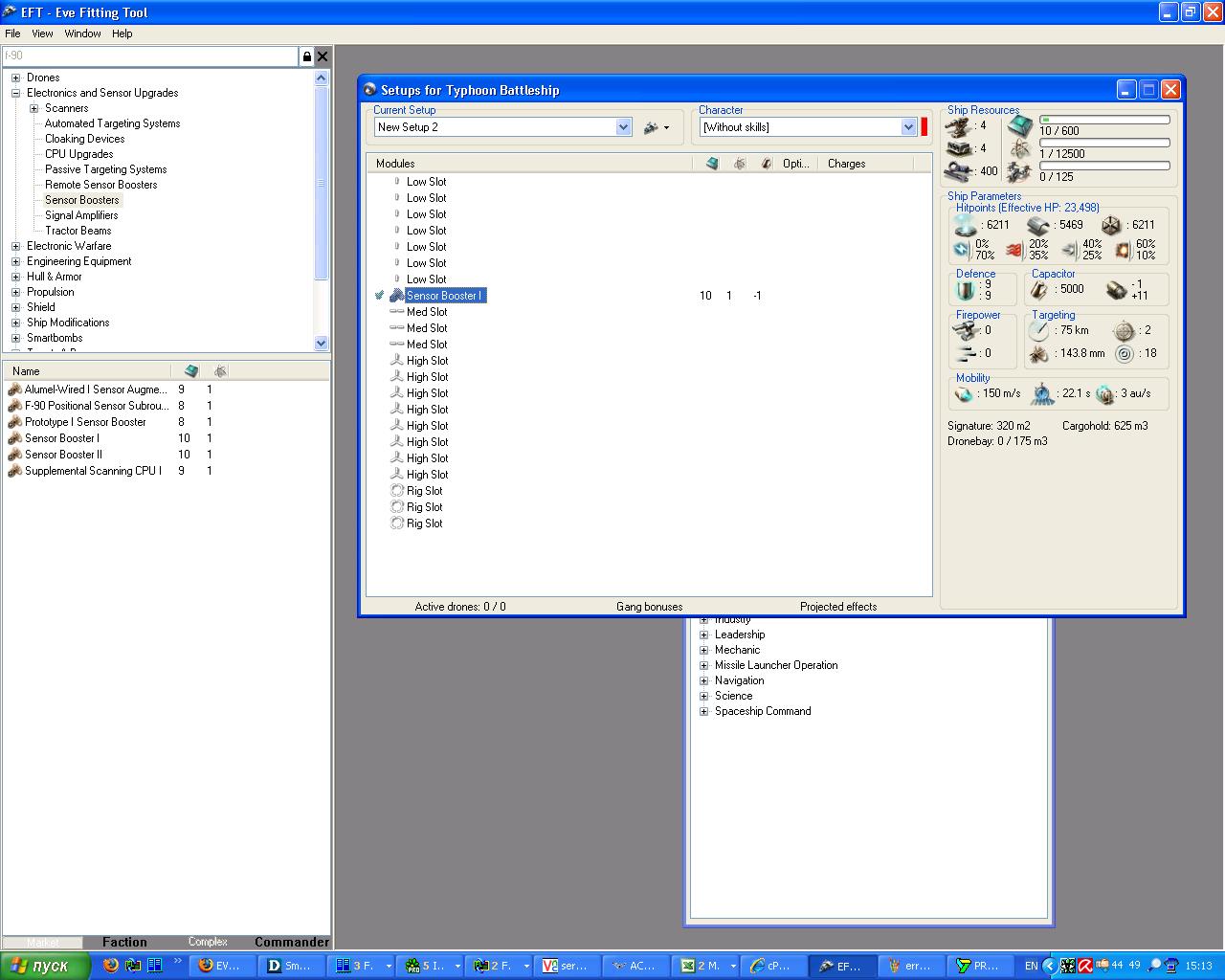Viewport: 1225px width, 980px height.
Task: Click the explosive resistance icon
Action: pos(1123,250)
